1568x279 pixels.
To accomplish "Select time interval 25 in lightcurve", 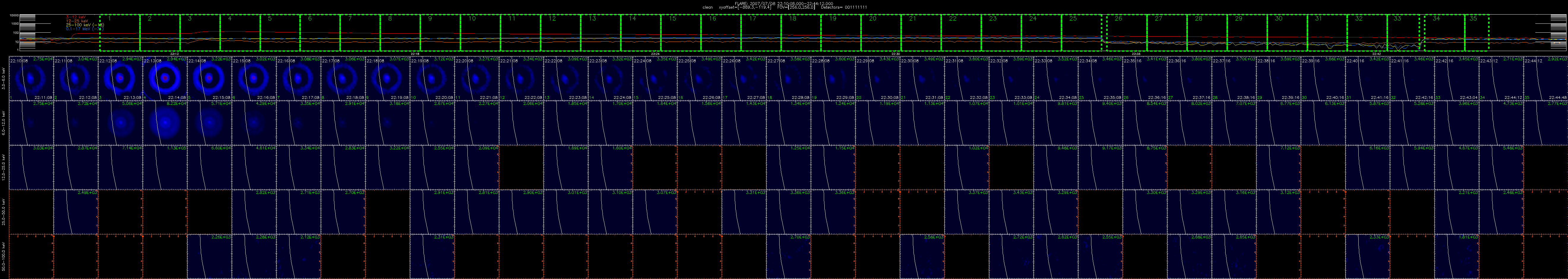I will [1081, 33].
